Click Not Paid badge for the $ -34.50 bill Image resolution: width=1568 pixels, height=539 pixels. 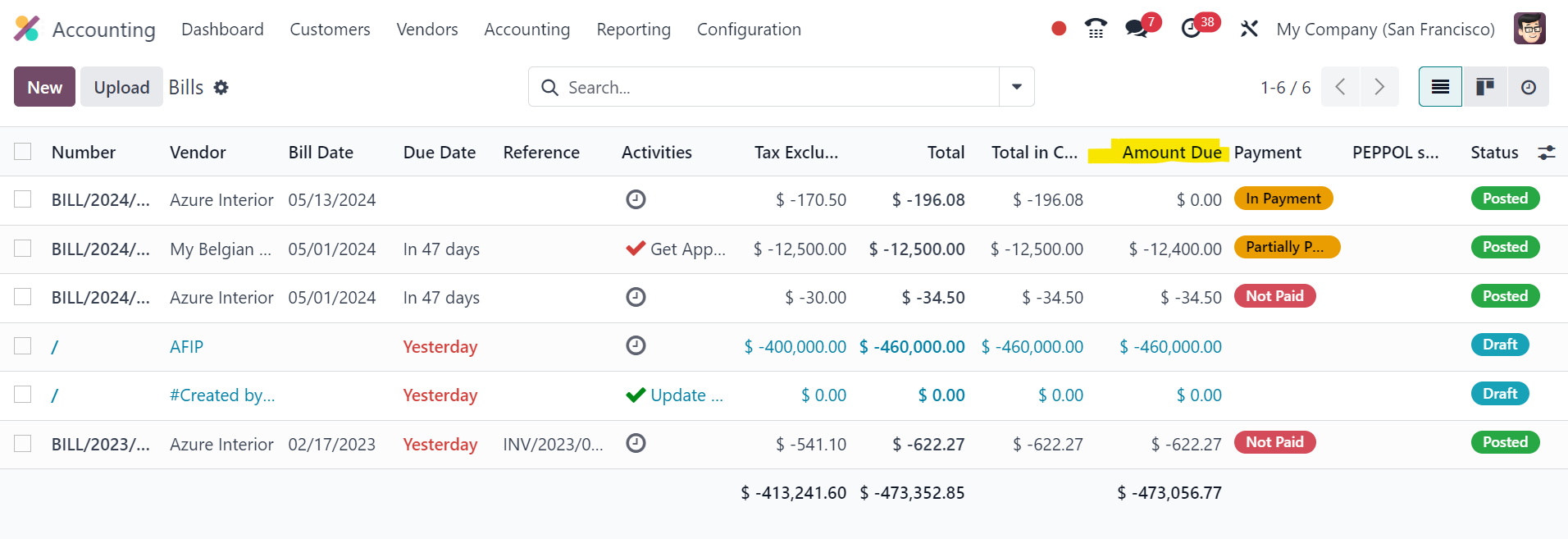coord(1274,296)
